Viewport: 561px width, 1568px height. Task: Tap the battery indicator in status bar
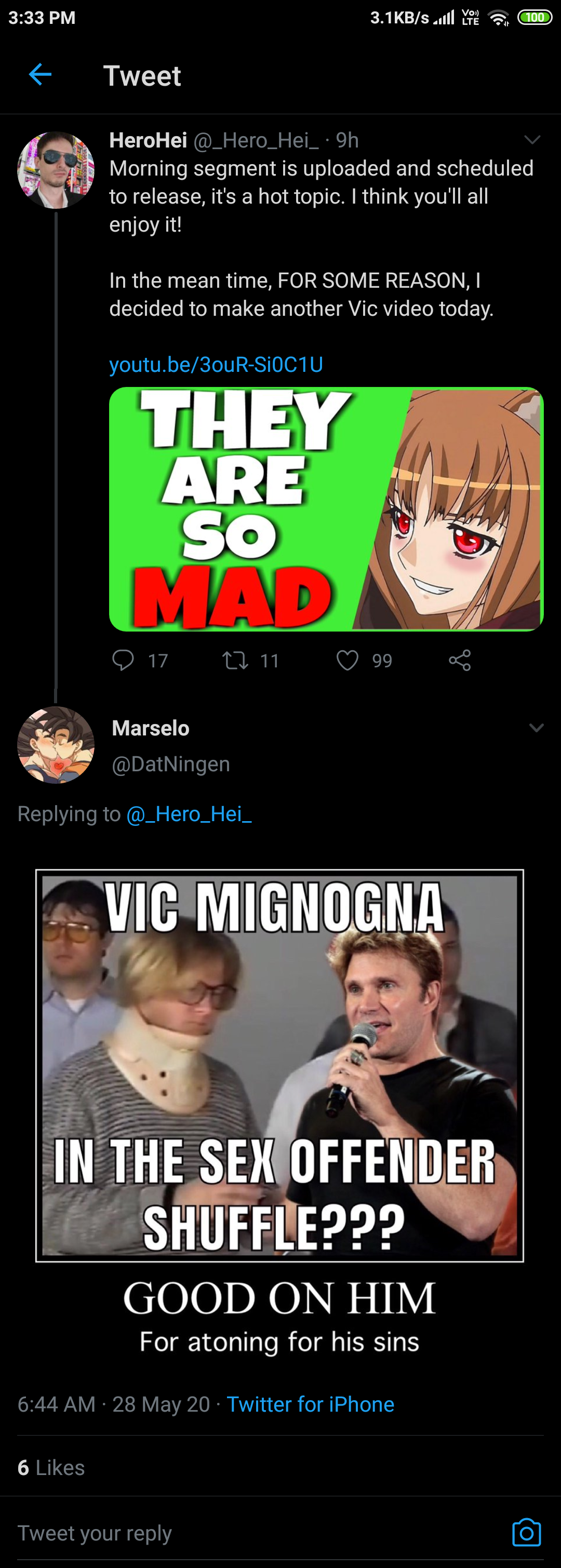(535, 17)
